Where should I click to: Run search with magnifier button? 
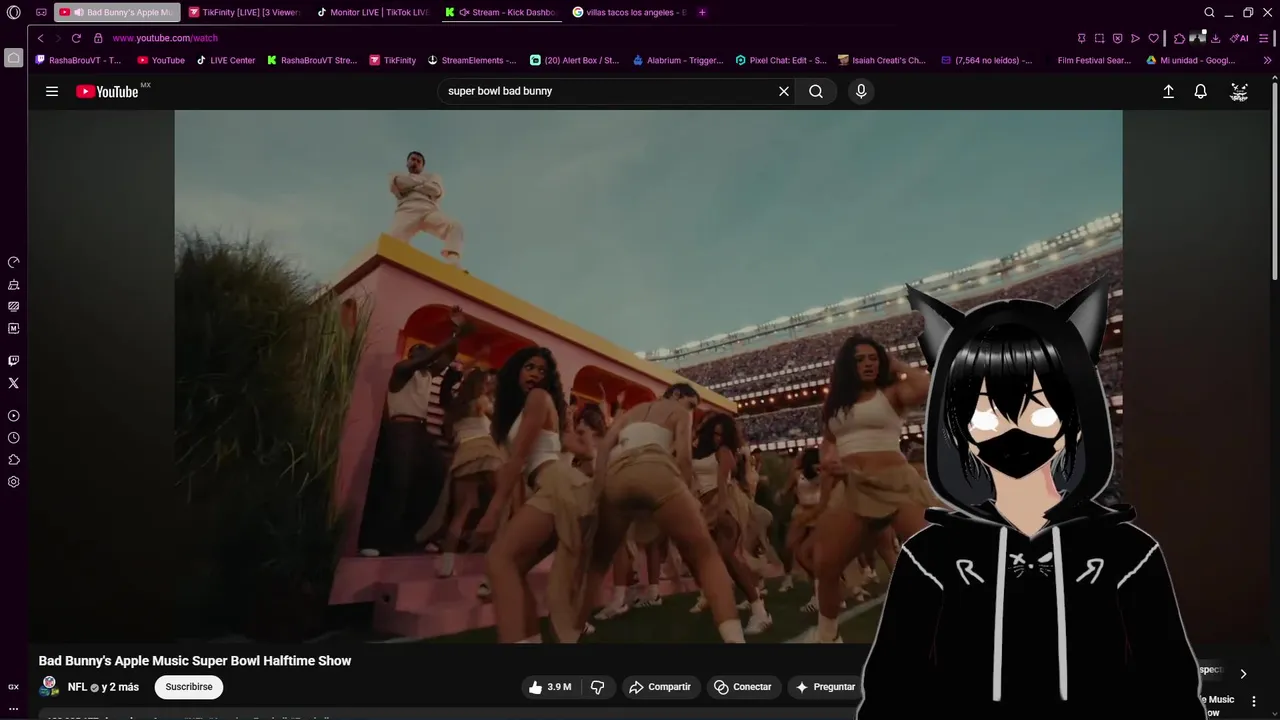816,91
